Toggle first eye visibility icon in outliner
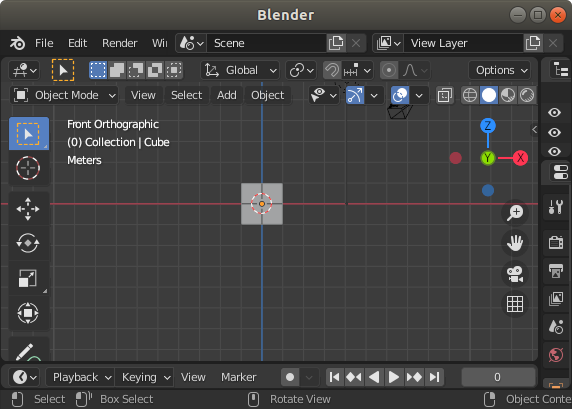The height and width of the screenshot is (409, 572). 554,112
